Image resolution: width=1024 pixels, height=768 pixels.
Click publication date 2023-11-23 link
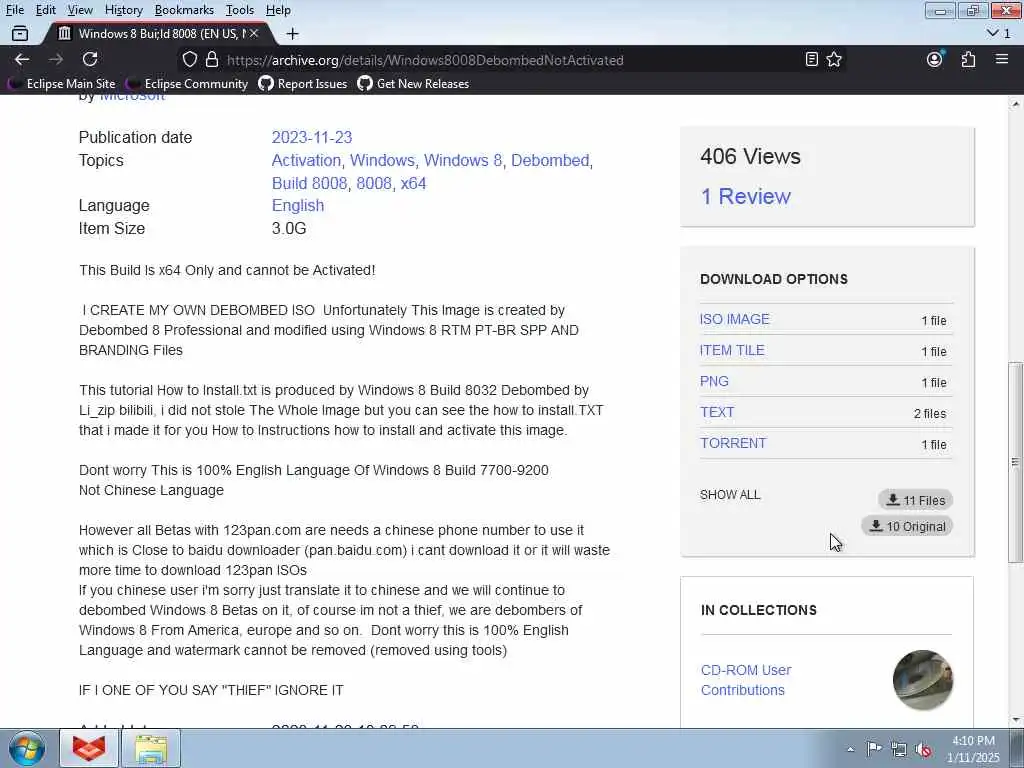312,137
